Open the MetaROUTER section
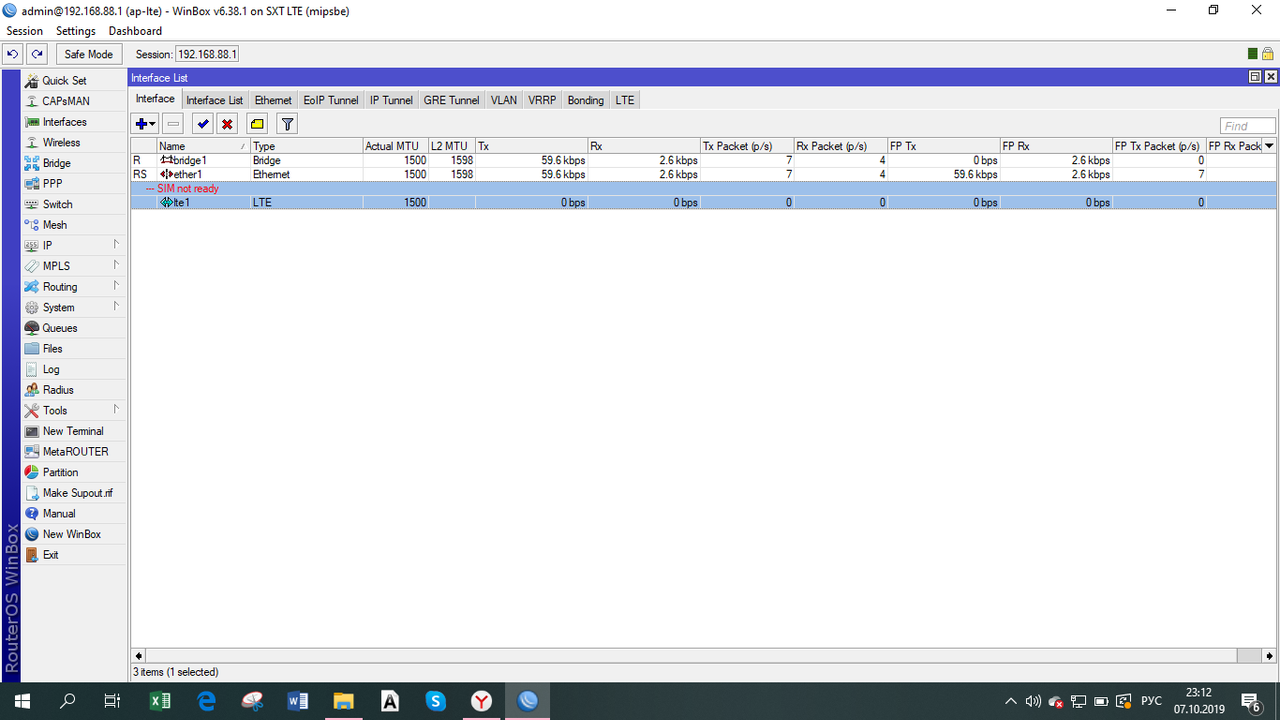1280x720 pixels. (75, 452)
